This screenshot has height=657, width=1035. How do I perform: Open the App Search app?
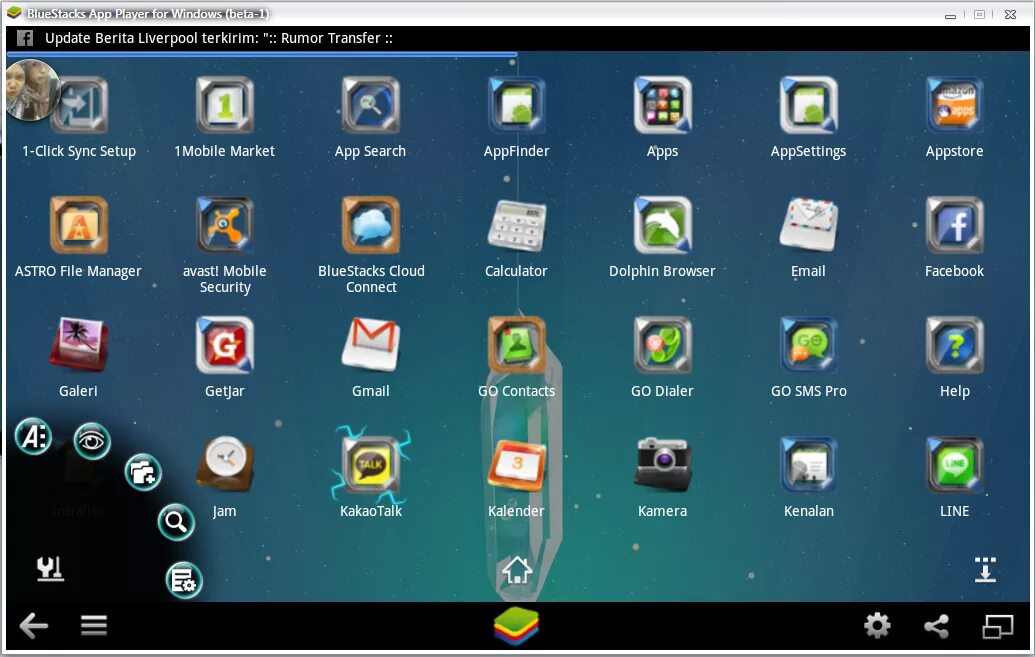pos(371,106)
